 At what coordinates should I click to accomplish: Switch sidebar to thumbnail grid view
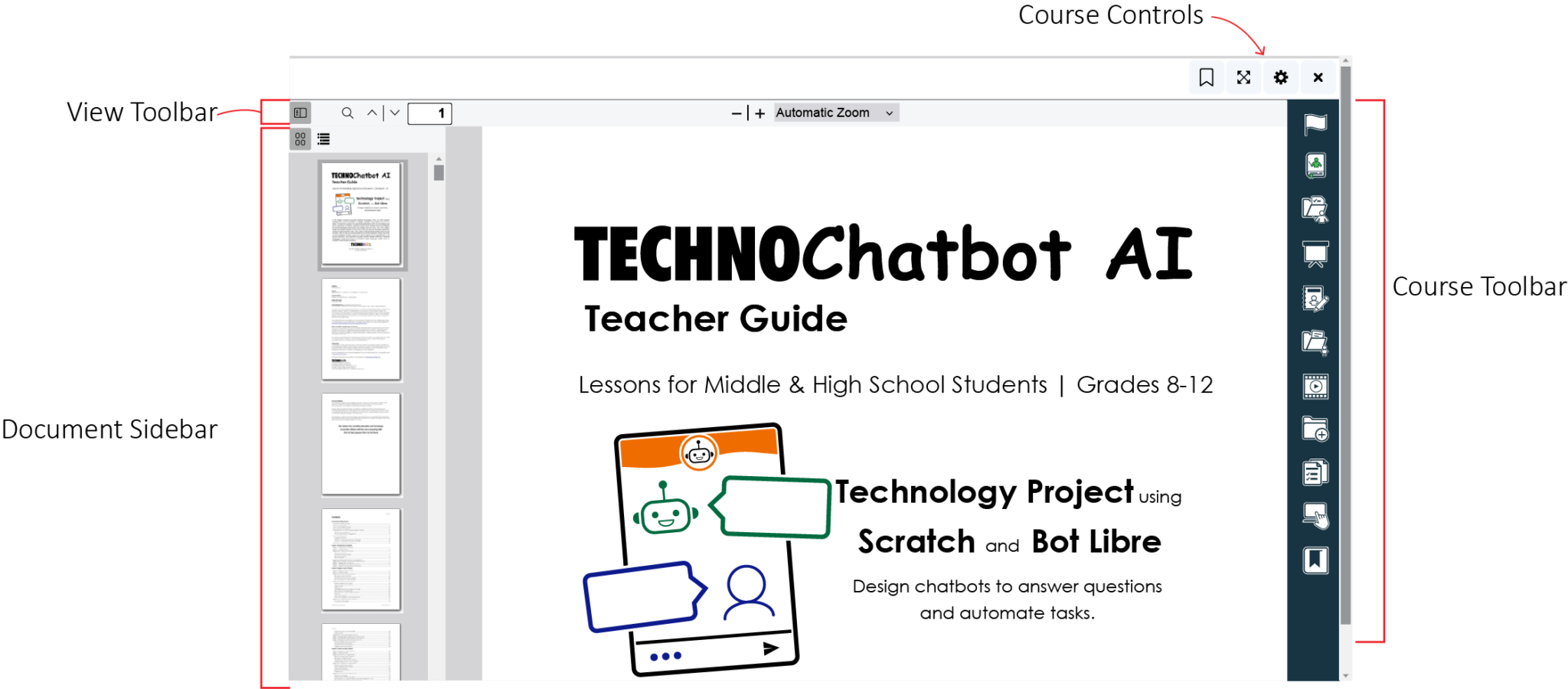tap(300, 139)
